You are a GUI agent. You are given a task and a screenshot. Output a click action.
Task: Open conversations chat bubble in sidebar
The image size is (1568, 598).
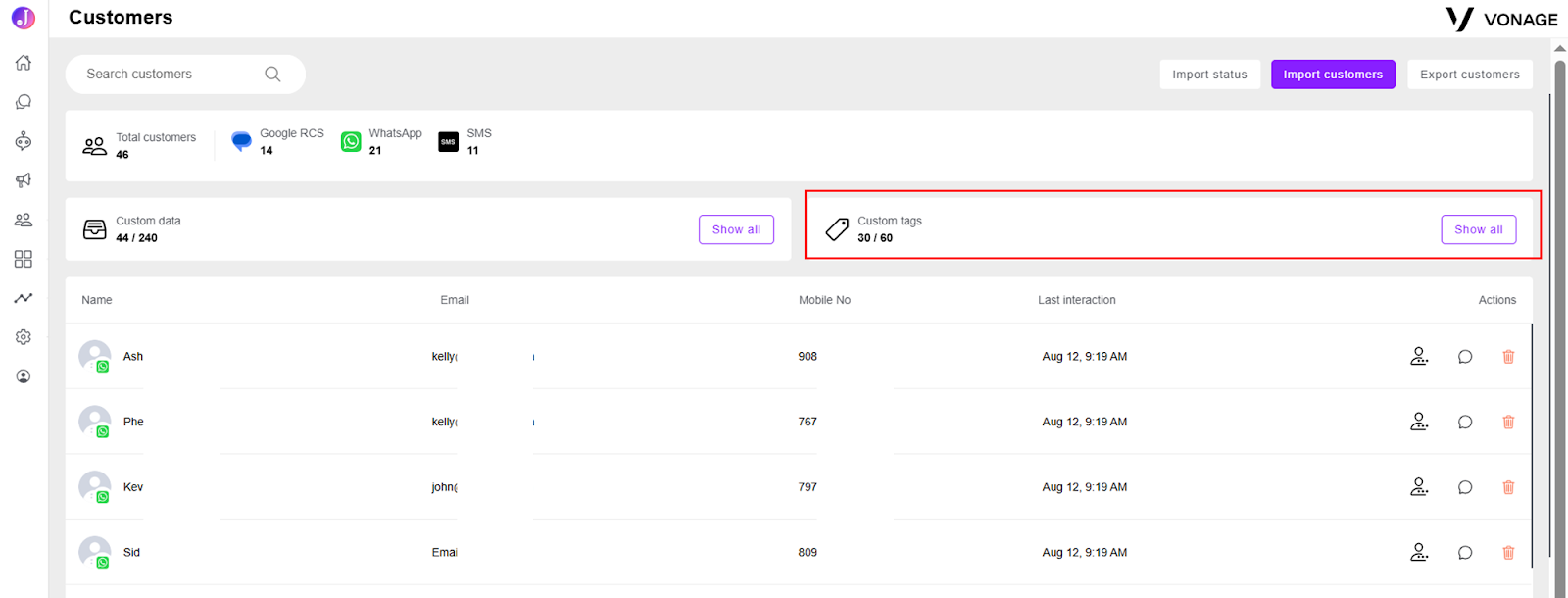pos(24,102)
